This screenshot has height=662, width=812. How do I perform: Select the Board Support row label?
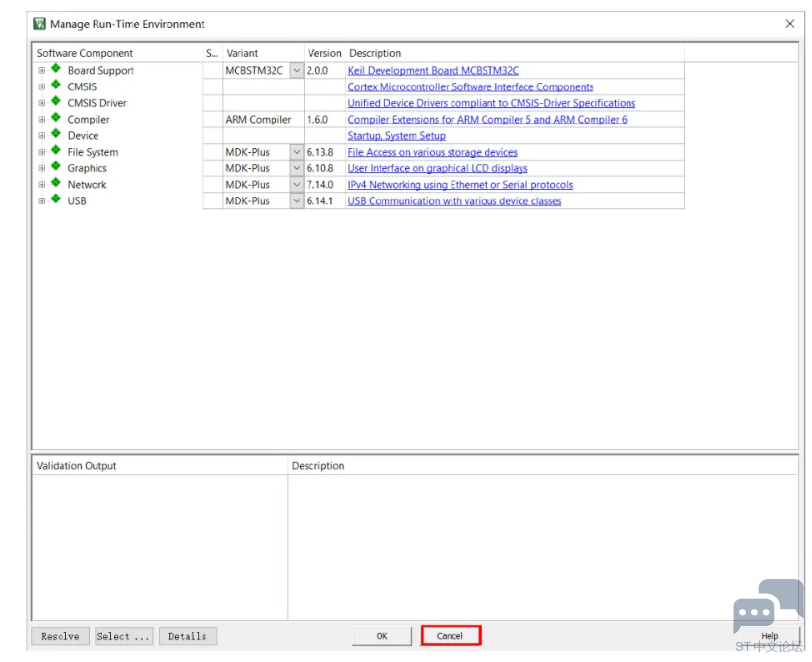coord(100,70)
